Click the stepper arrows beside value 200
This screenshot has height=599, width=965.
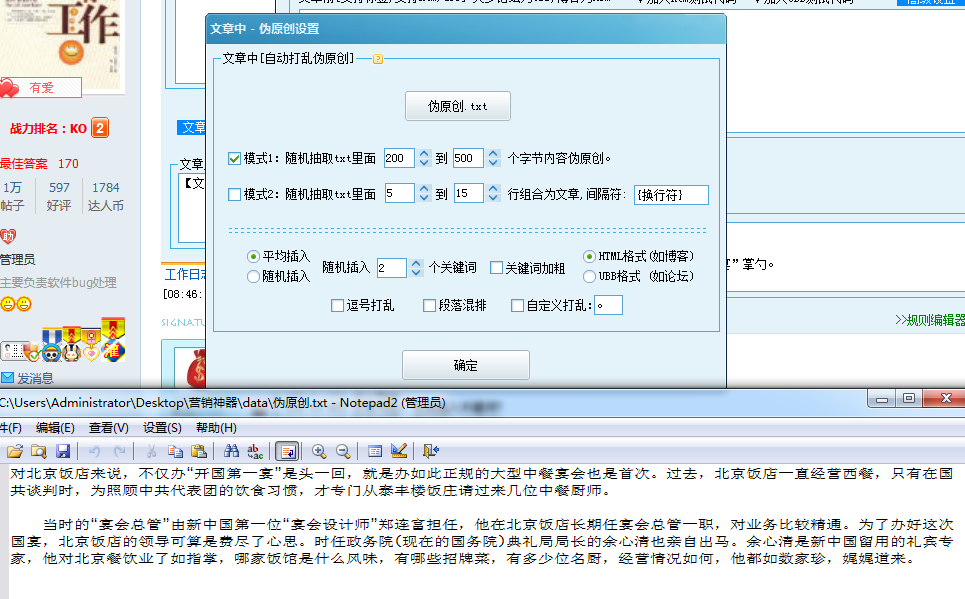pos(423,158)
